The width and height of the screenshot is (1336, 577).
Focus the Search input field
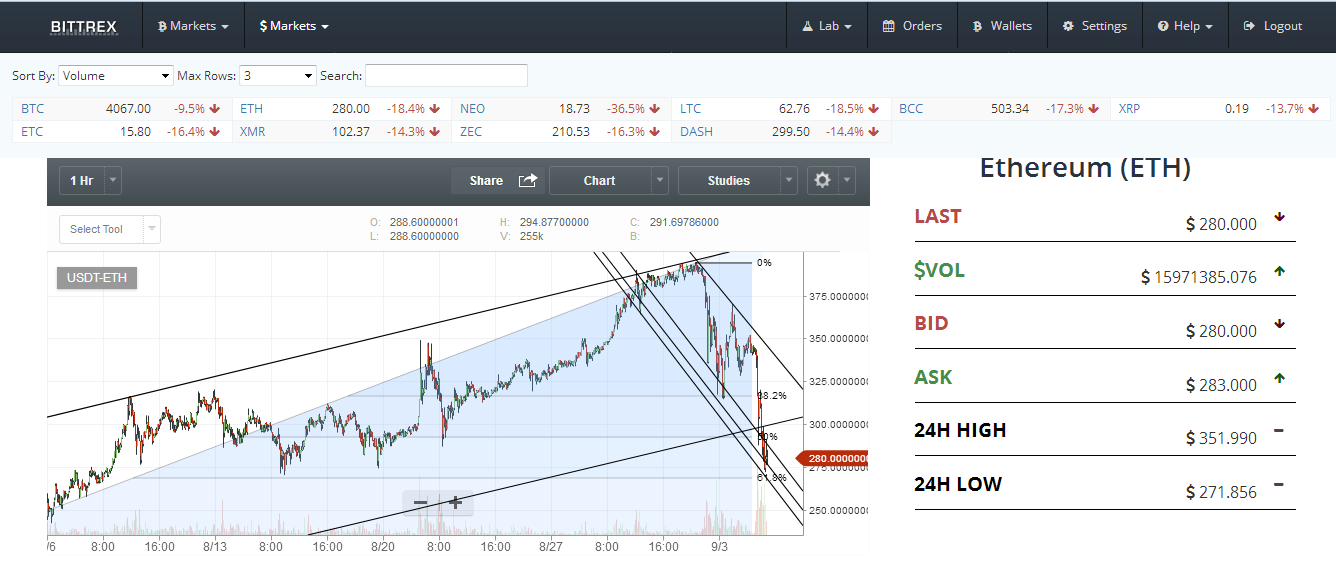click(446, 75)
